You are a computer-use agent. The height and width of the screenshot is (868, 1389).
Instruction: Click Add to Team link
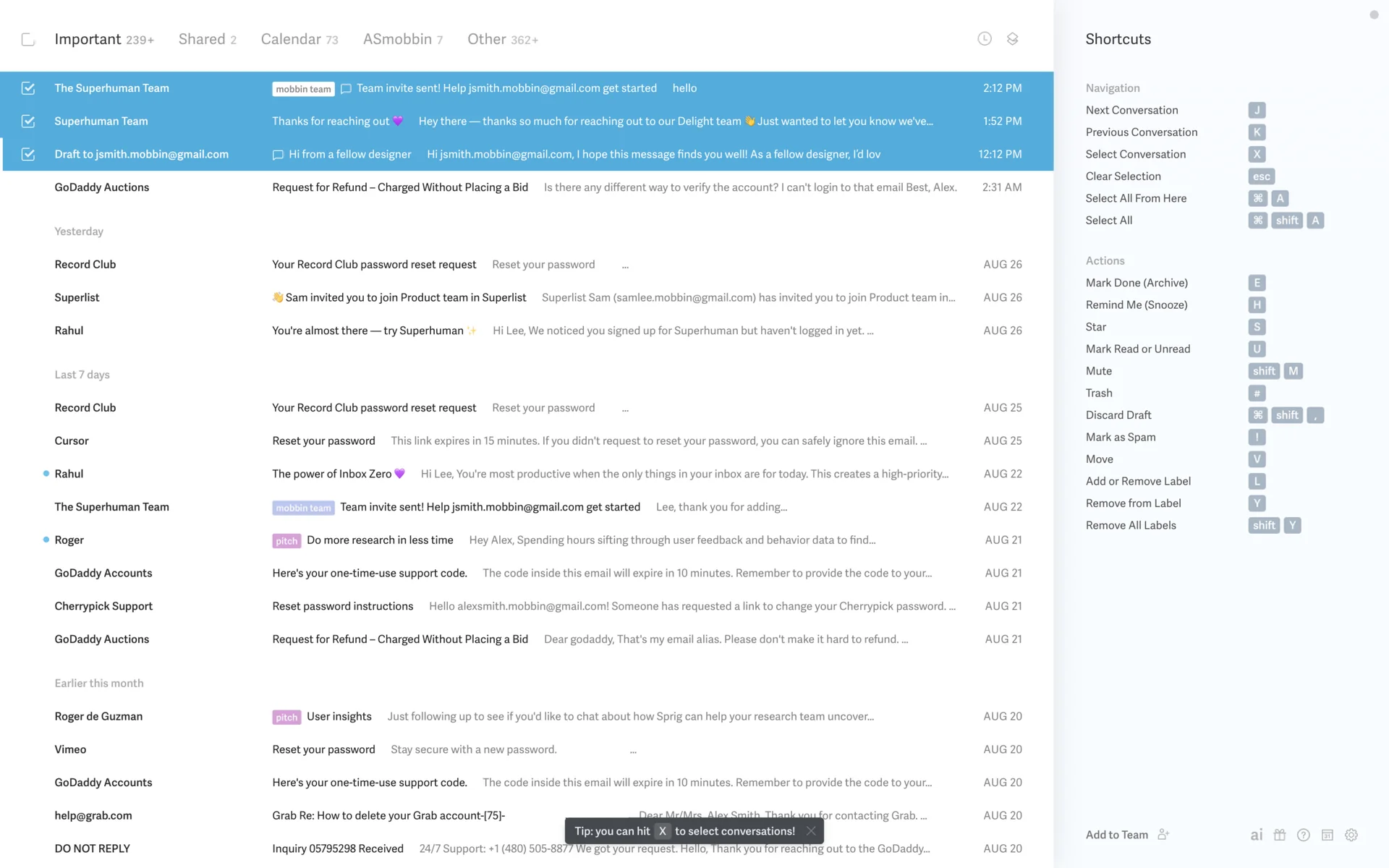pyautogui.click(x=1116, y=835)
